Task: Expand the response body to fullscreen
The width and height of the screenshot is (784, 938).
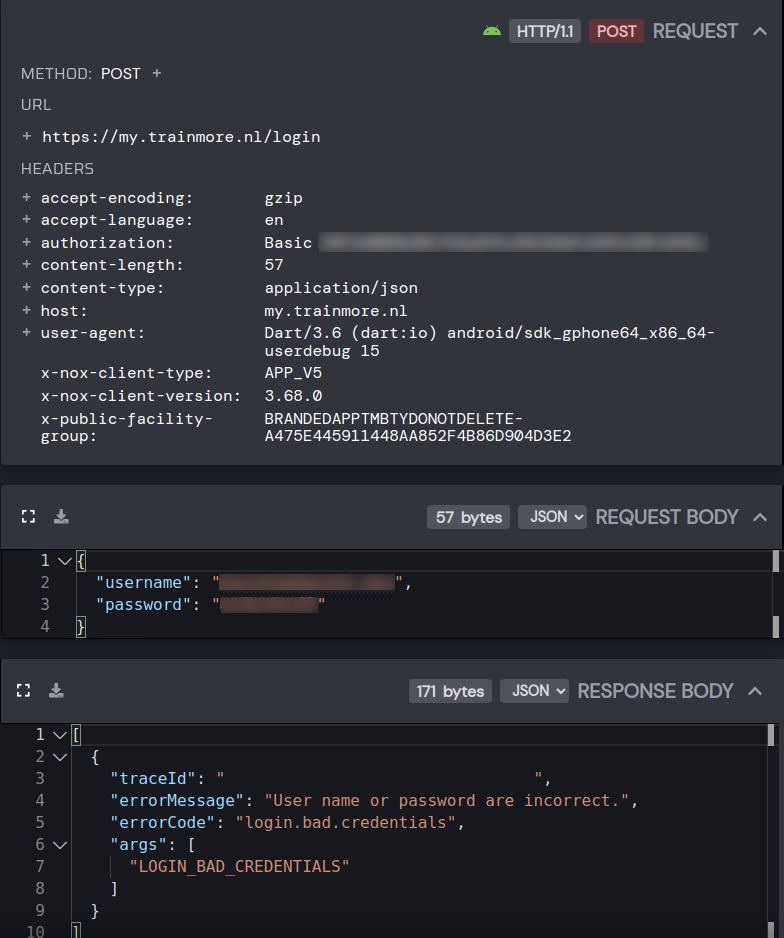Action: click(x=24, y=691)
